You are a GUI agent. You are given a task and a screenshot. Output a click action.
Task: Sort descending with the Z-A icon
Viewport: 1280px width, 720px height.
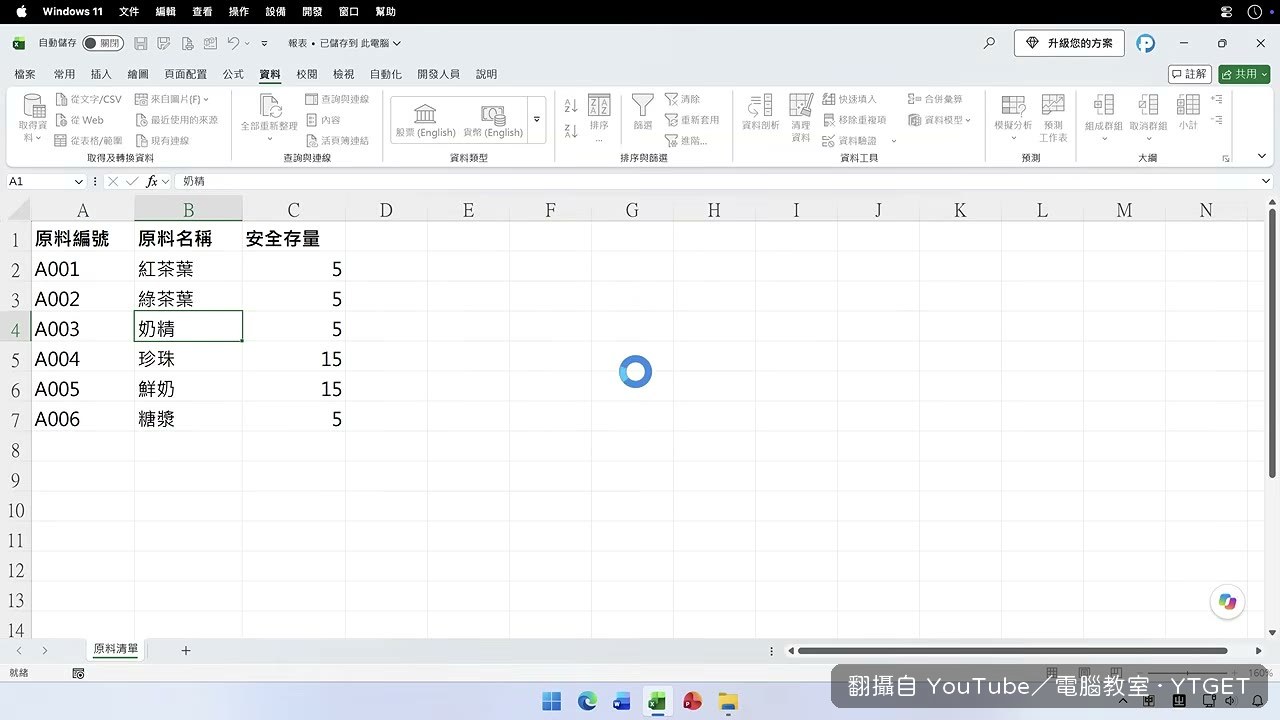(x=571, y=131)
